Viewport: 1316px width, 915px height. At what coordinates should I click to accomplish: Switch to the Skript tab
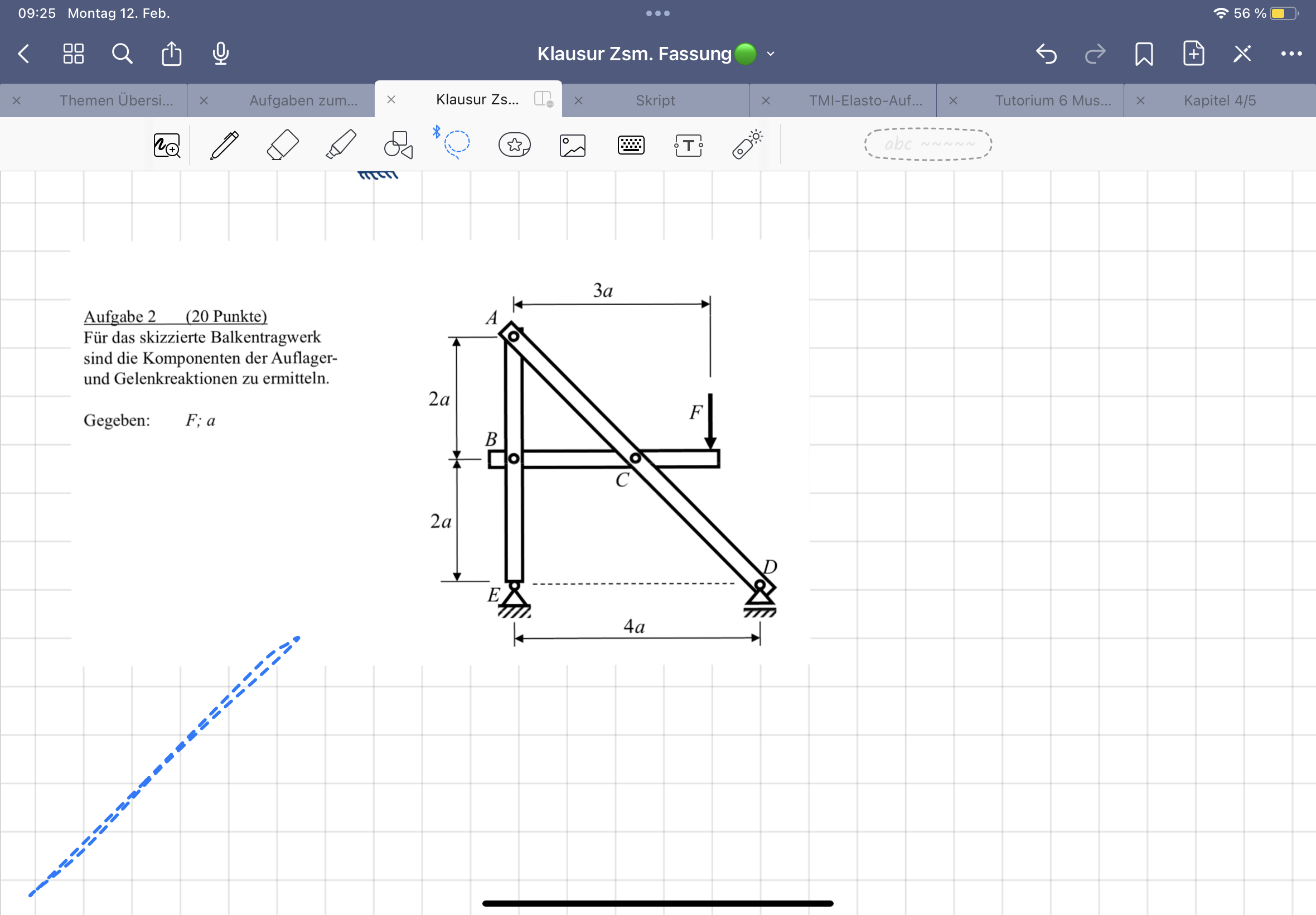(655, 100)
